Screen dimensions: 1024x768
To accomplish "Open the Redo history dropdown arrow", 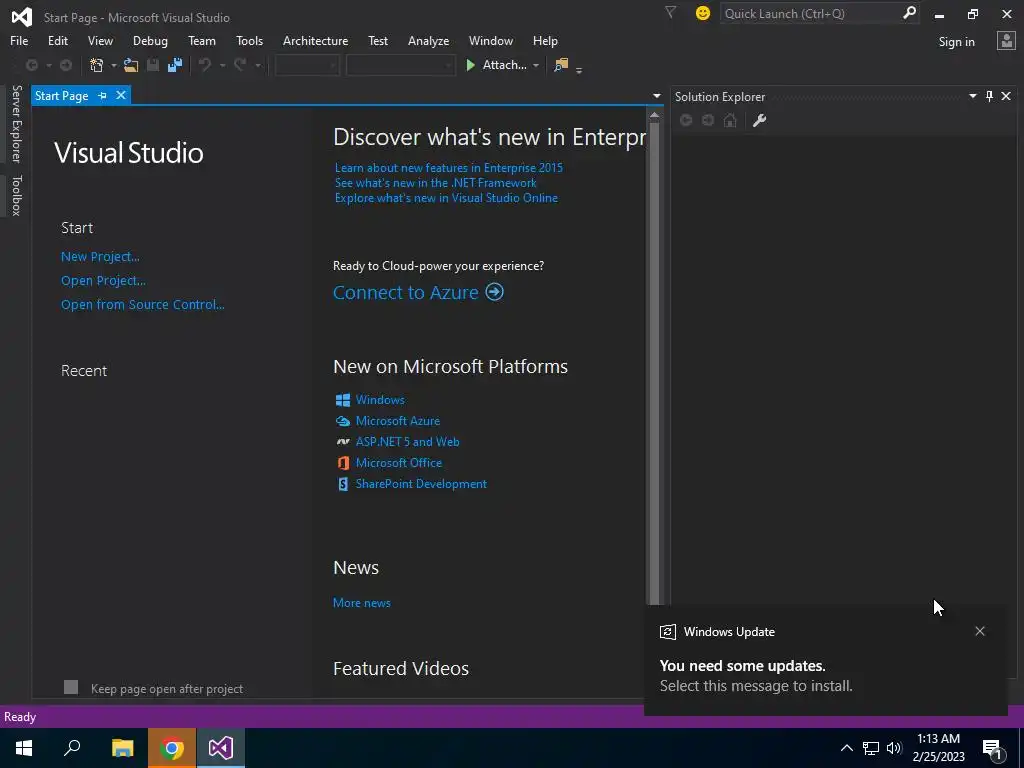I will pyautogui.click(x=257, y=65).
